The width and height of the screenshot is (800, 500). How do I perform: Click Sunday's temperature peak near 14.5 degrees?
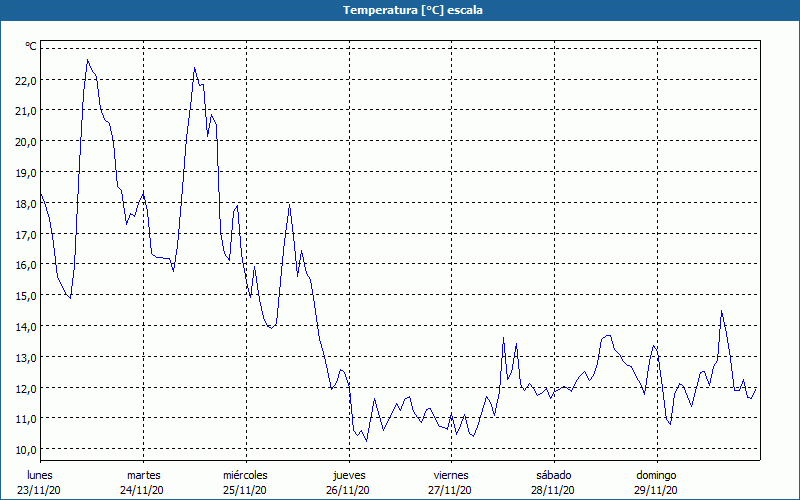721,311
